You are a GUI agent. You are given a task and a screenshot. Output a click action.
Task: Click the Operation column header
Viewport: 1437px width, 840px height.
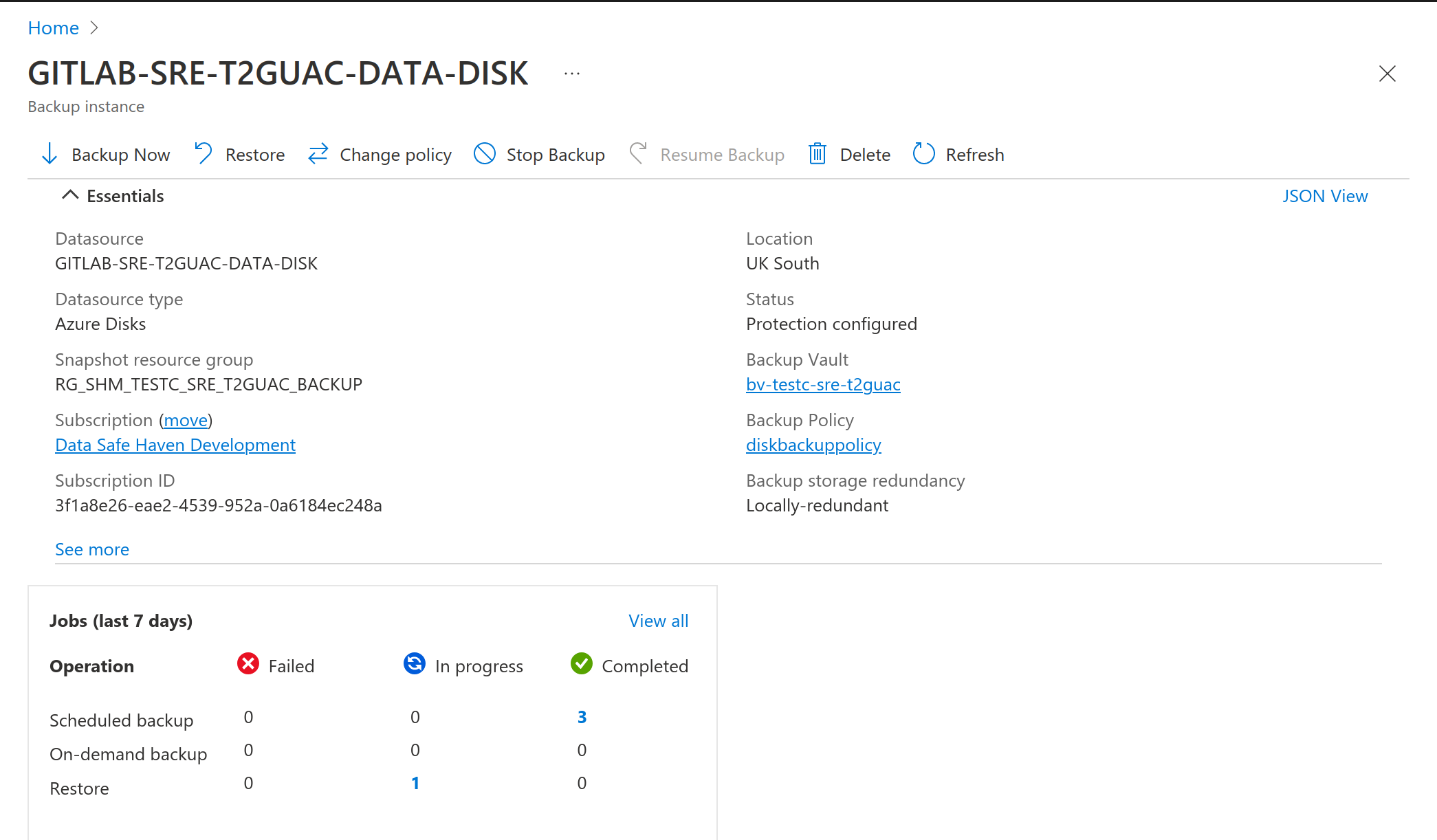point(91,666)
